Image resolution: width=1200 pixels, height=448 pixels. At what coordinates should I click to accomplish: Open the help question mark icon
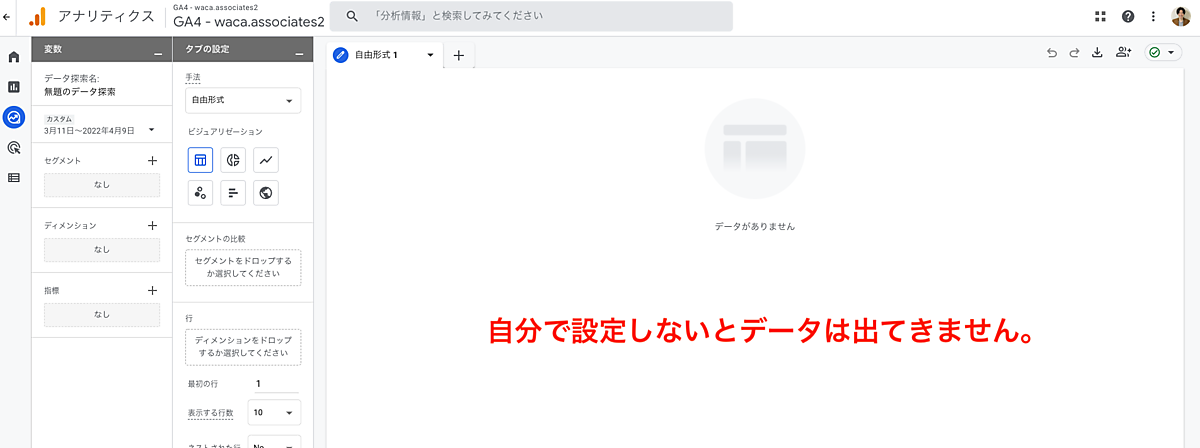tap(1128, 16)
